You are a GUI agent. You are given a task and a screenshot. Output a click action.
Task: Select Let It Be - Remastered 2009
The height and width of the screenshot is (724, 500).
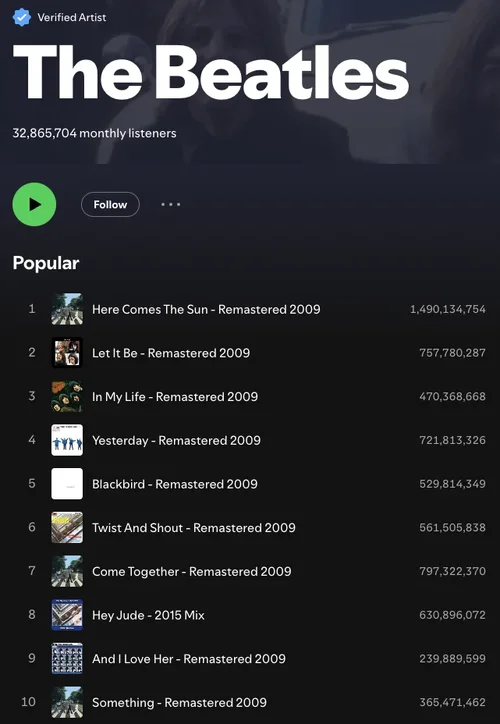[x=171, y=353]
